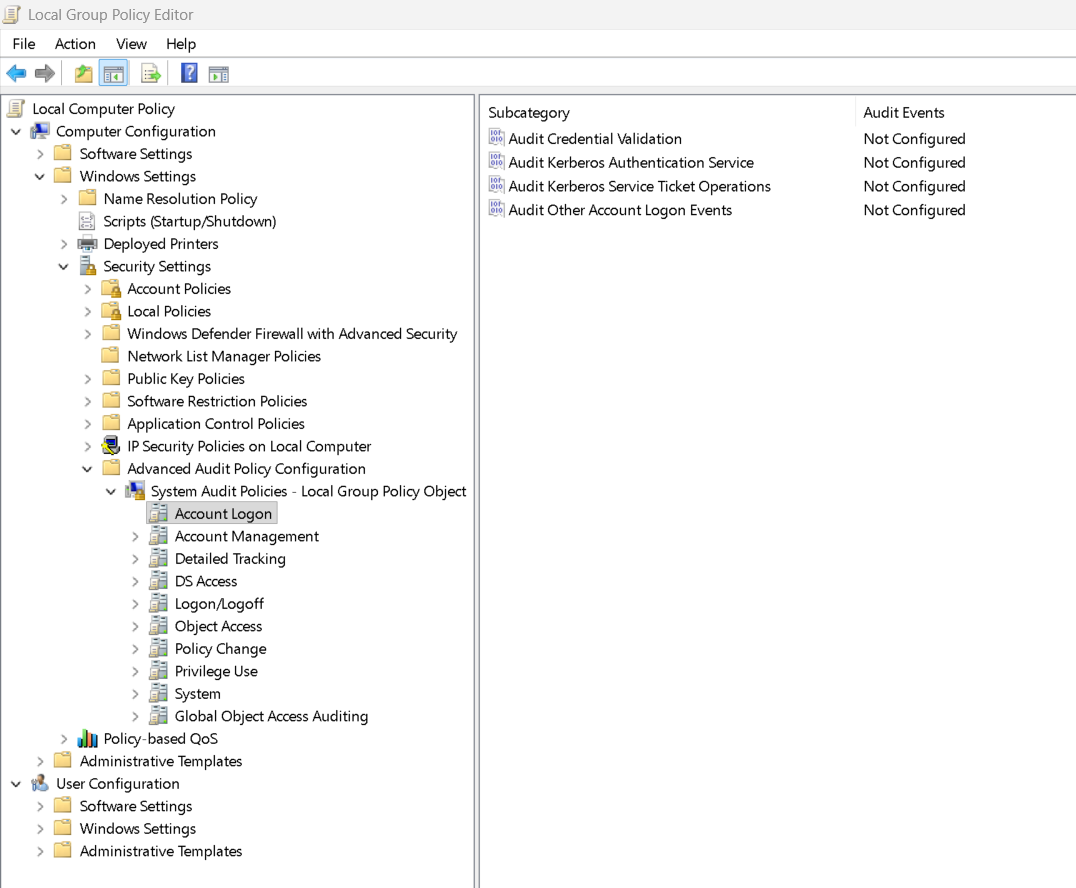This screenshot has height=888, width=1076.
Task: Click the Global Object Access Auditing icon
Action: (x=159, y=716)
